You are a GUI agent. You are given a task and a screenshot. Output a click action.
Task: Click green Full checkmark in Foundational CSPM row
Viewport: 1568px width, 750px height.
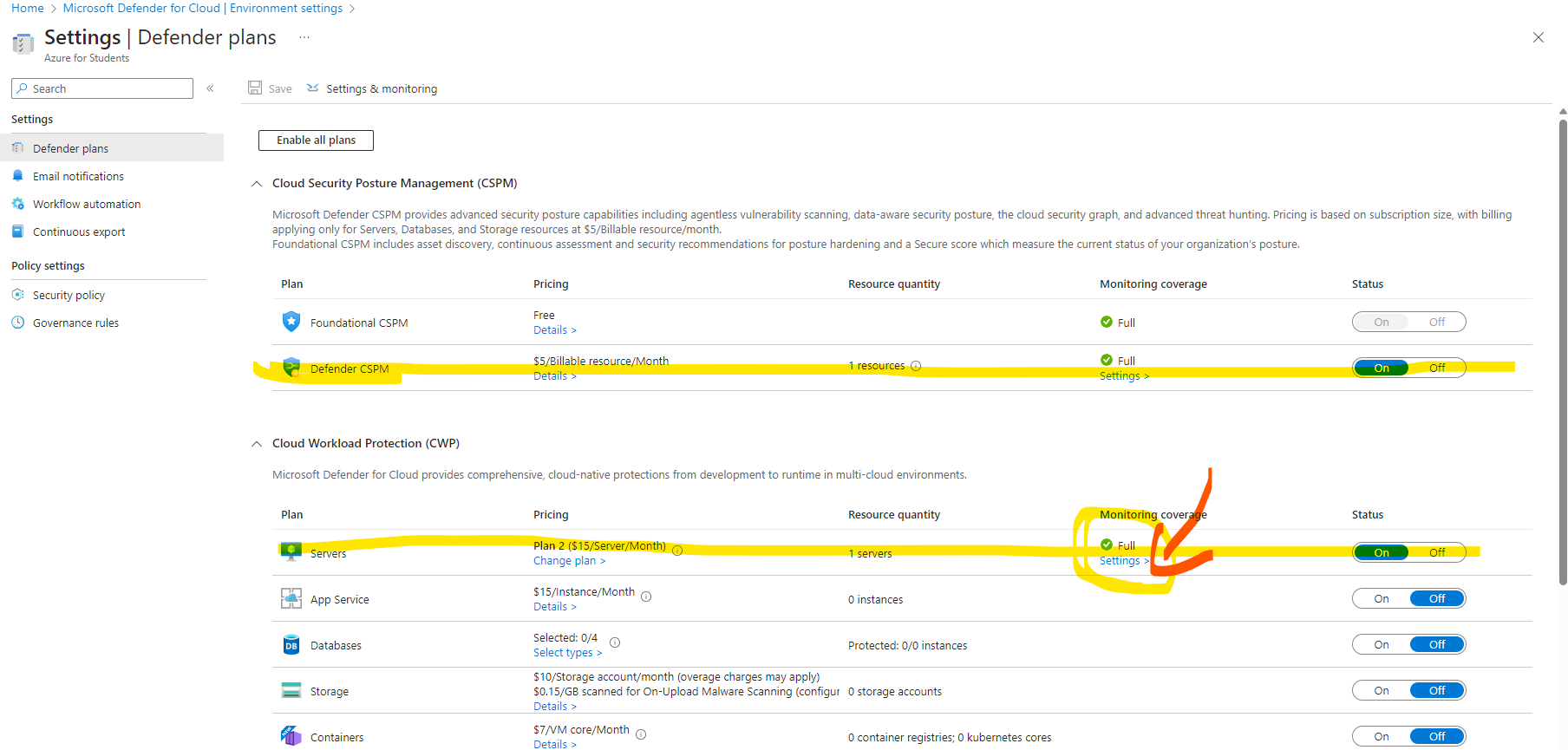(x=1107, y=322)
